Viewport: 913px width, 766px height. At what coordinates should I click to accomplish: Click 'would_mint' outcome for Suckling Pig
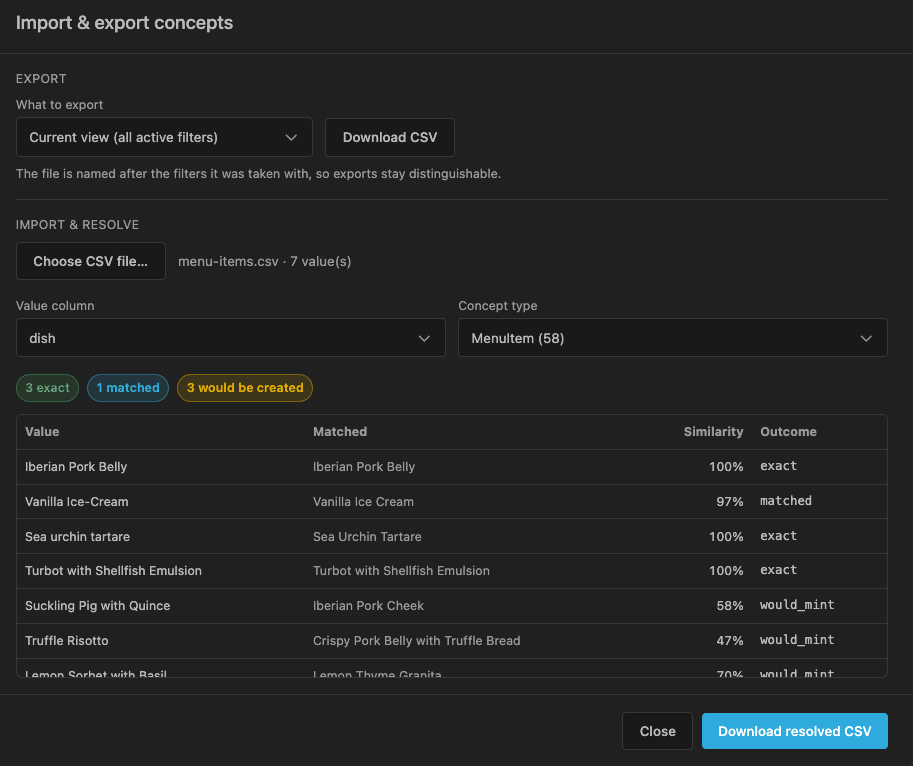click(797, 605)
